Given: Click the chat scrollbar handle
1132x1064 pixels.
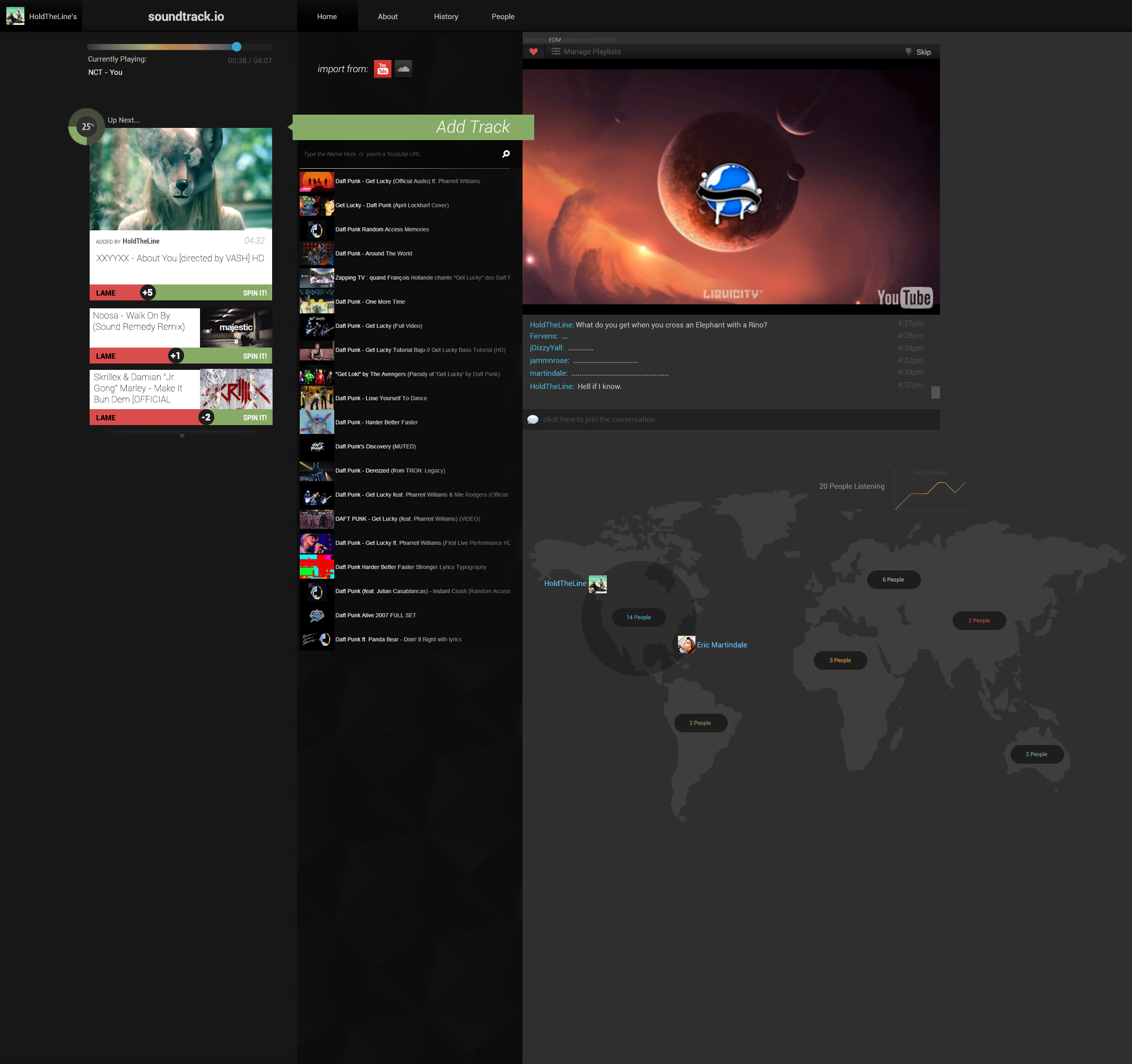Looking at the screenshot, I should 936,393.
